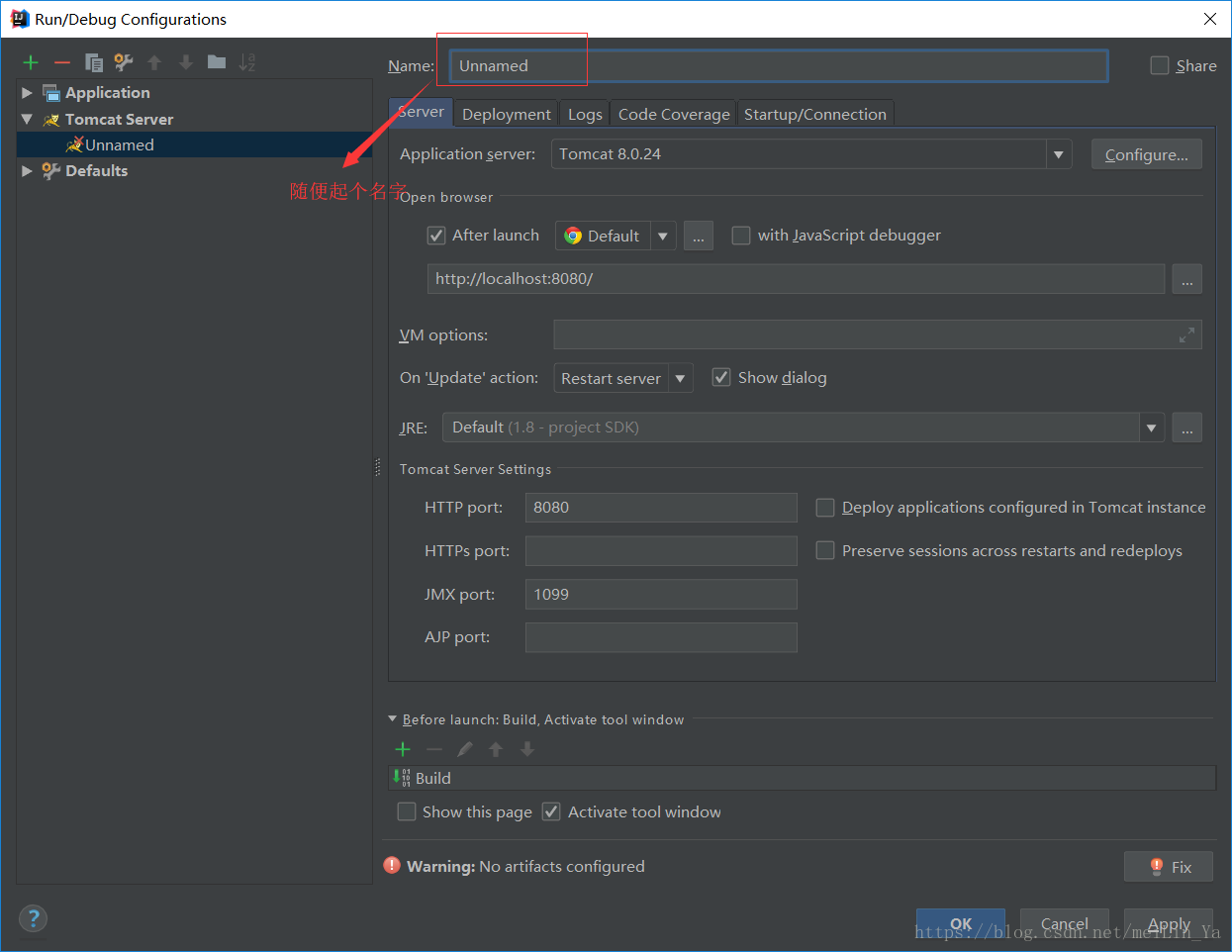This screenshot has height=952, width=1232.
Task: Move the Before launch task up
Action: pos(496,749)
